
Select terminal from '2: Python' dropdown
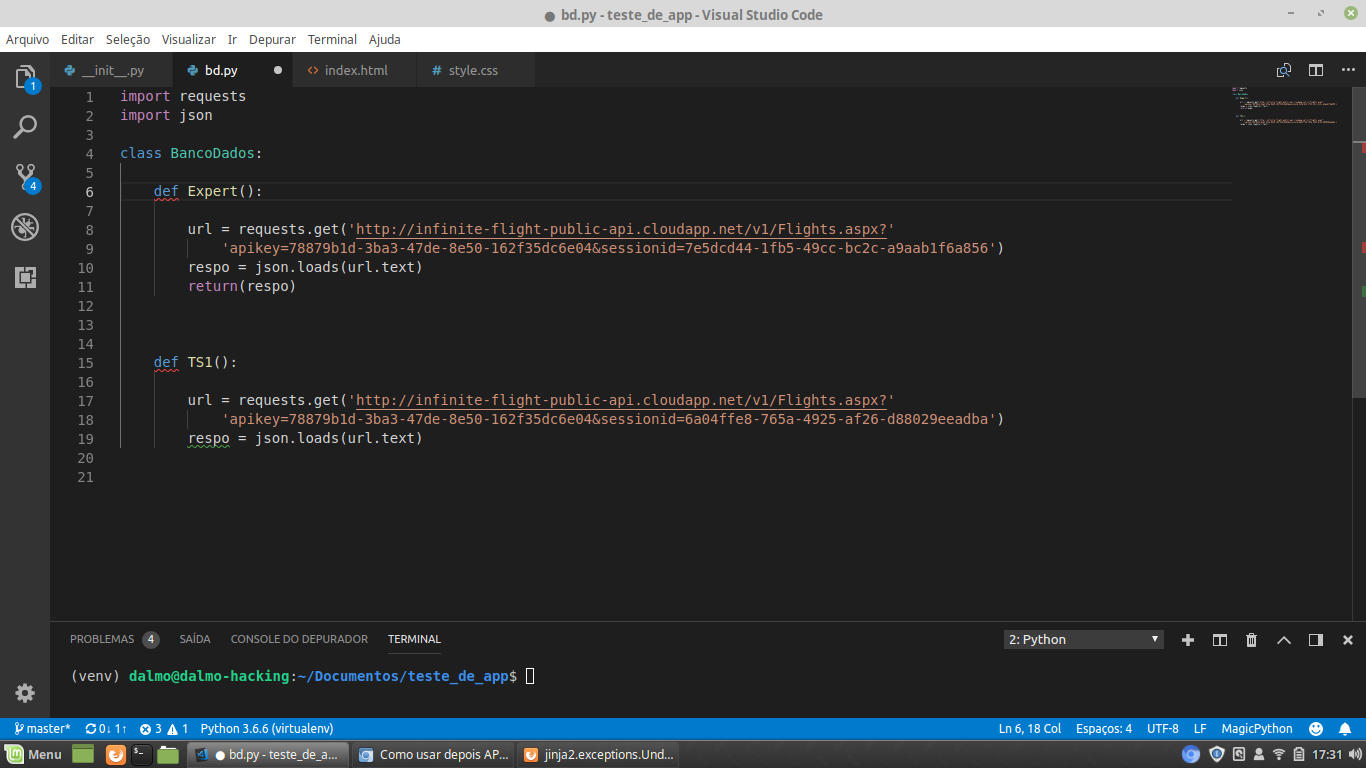point(1084,639)
